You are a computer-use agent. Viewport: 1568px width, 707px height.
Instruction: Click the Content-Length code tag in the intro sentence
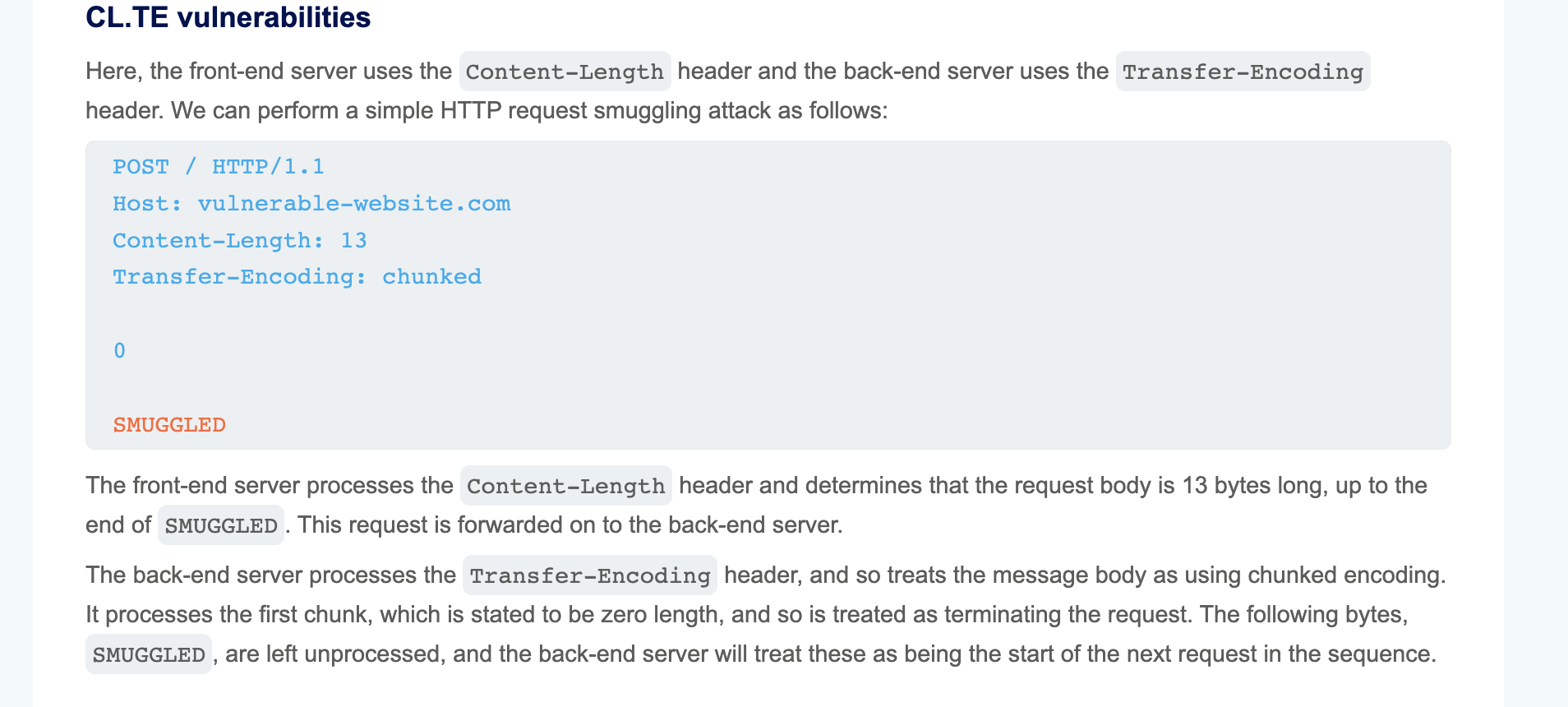(x=565, y=72)
